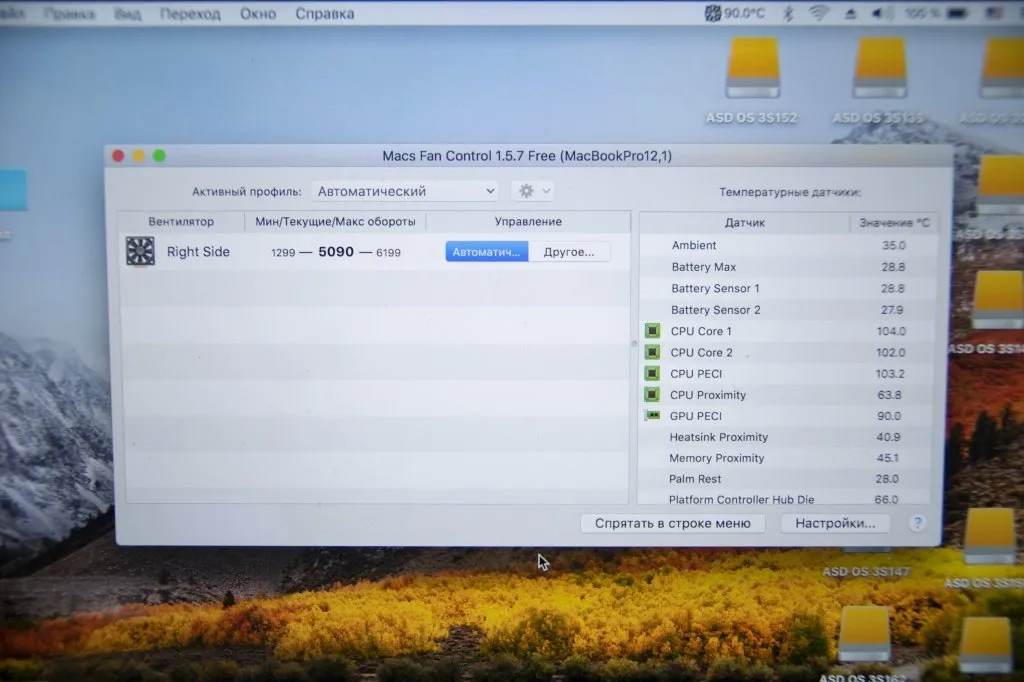The height and width of the screenshot is (682, 1024).
Task: Open the Окно menu
Action: tap(258, 14)
